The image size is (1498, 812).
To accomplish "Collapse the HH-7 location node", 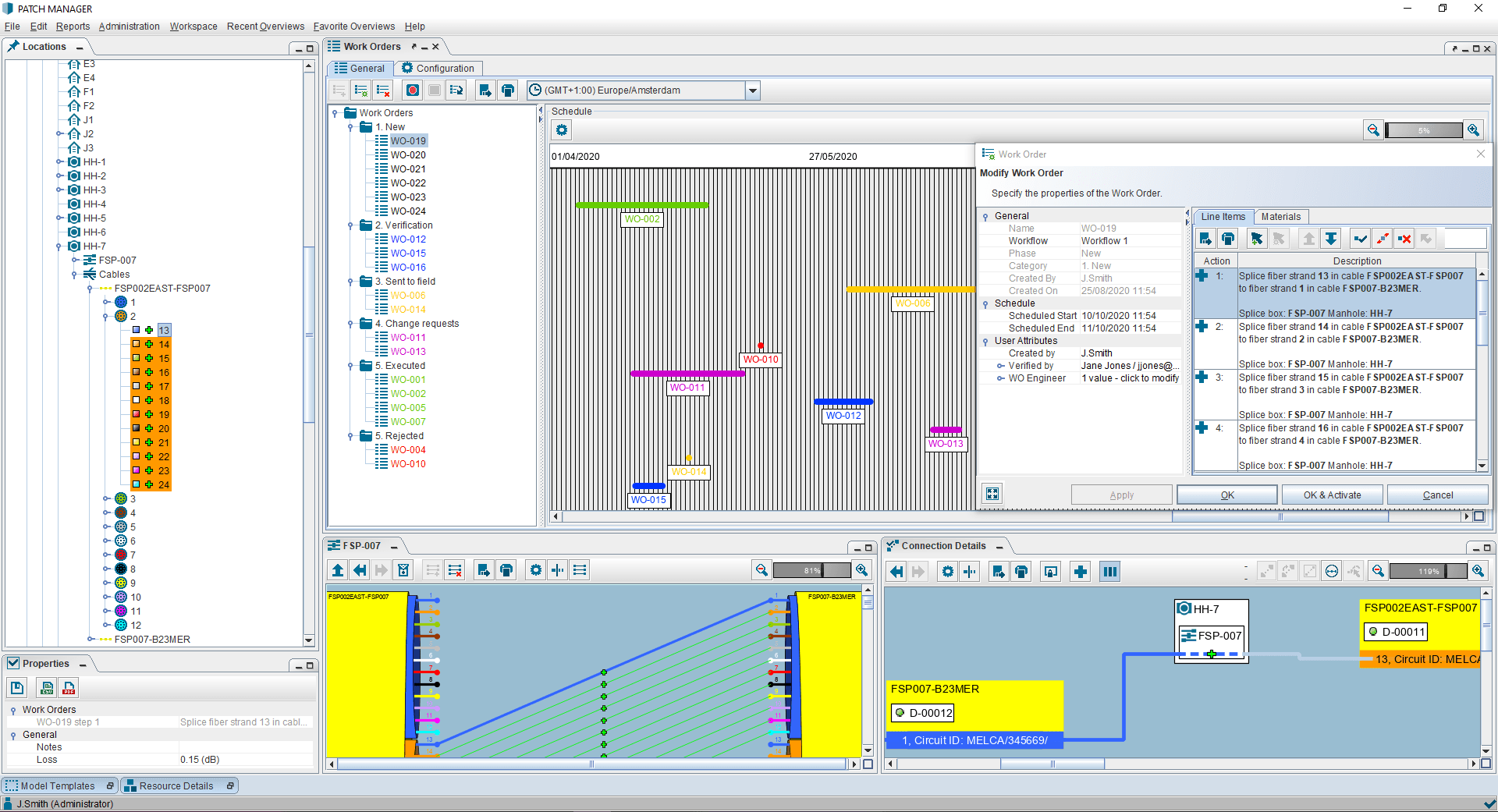I will pyautogui.click(x=59, y=246).
